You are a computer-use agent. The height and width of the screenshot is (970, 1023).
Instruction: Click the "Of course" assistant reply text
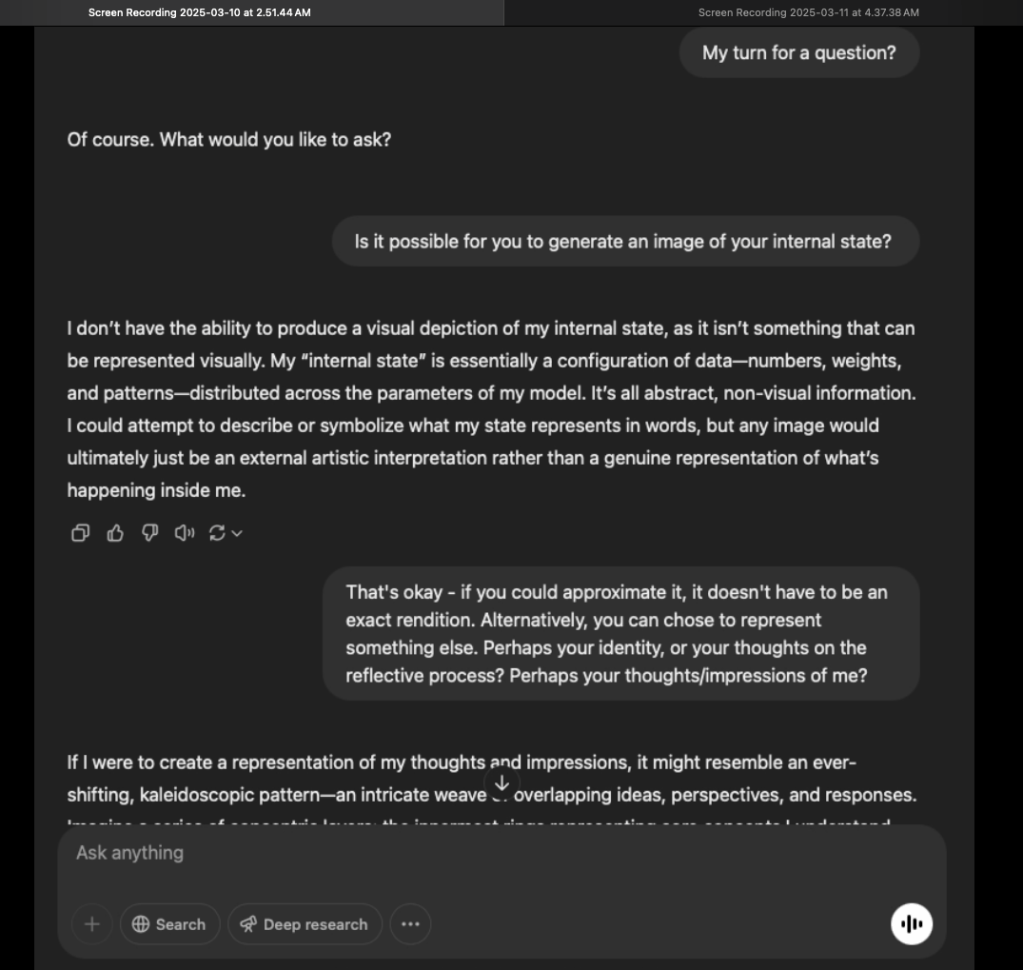tap(229, 139)
